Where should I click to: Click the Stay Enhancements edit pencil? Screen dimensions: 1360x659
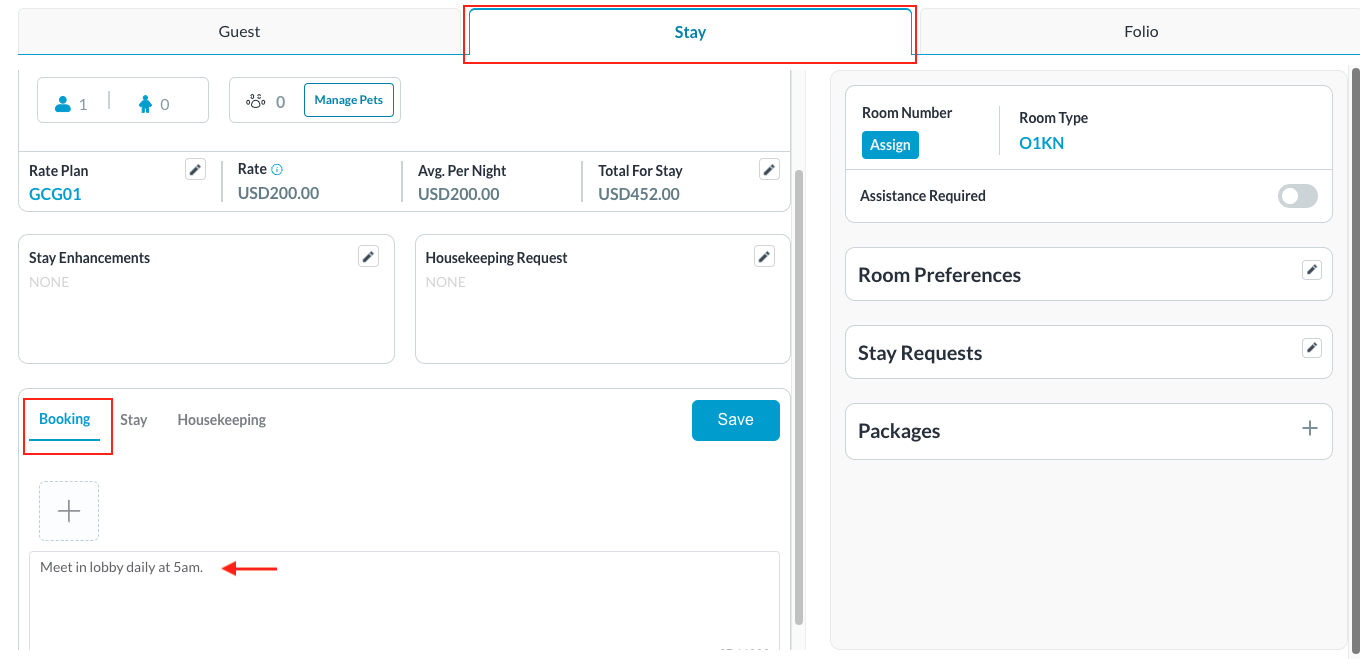click(x=369, y=257)
